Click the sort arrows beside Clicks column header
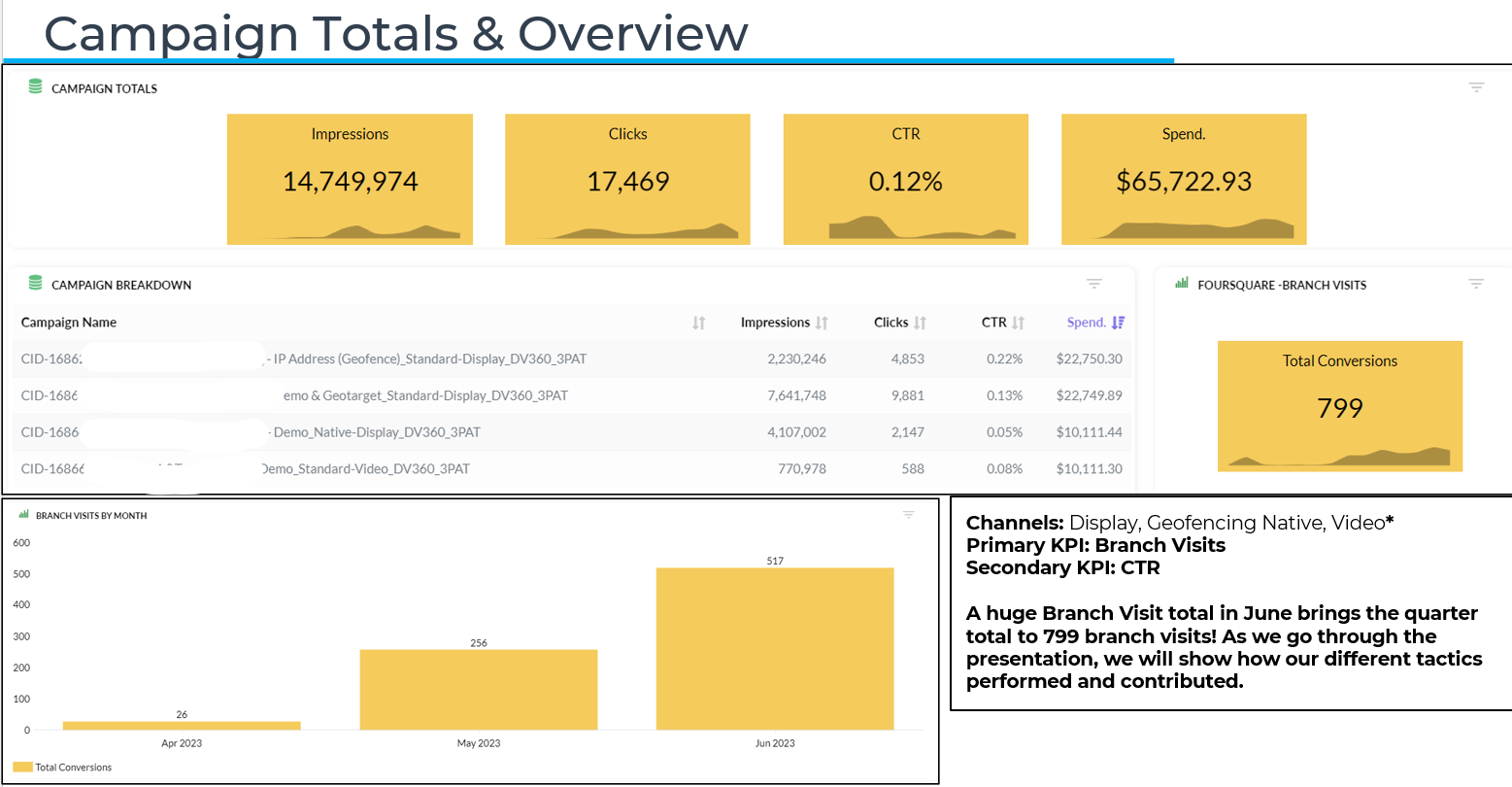 [x=920, y=323]
